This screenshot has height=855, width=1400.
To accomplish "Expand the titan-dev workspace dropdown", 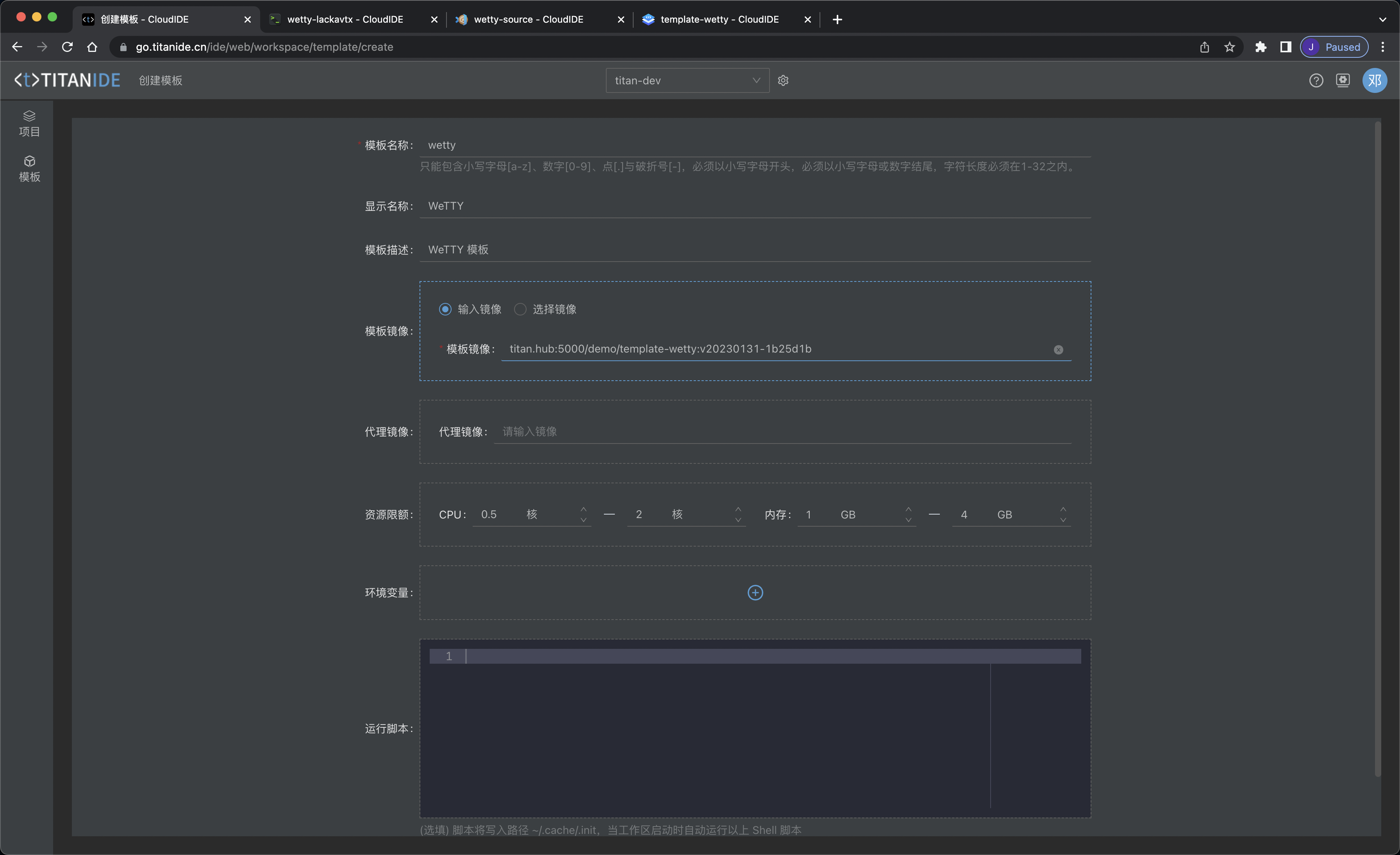I will 687,80.
